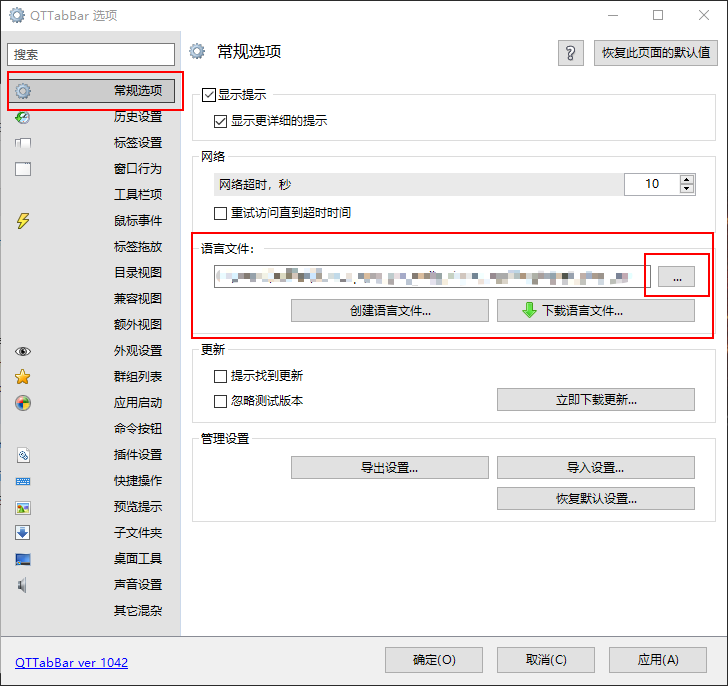728x686 pixels.
Task: Open the QTTabBar ver 1042 link
Action: [x=72, y=663]
